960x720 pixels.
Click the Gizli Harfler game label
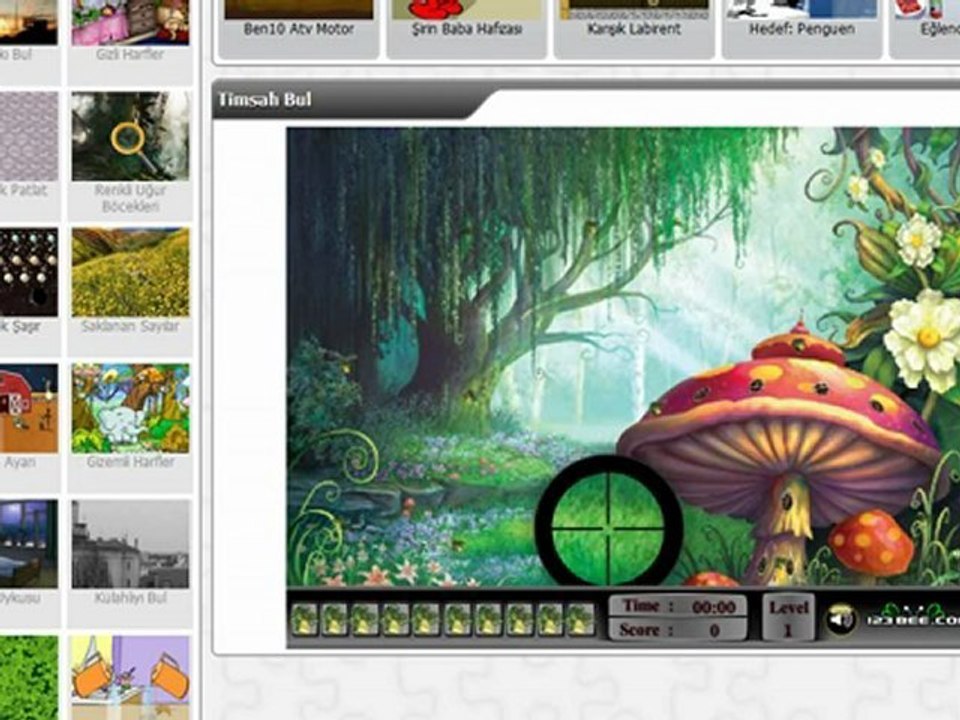(x=130, y=54)
